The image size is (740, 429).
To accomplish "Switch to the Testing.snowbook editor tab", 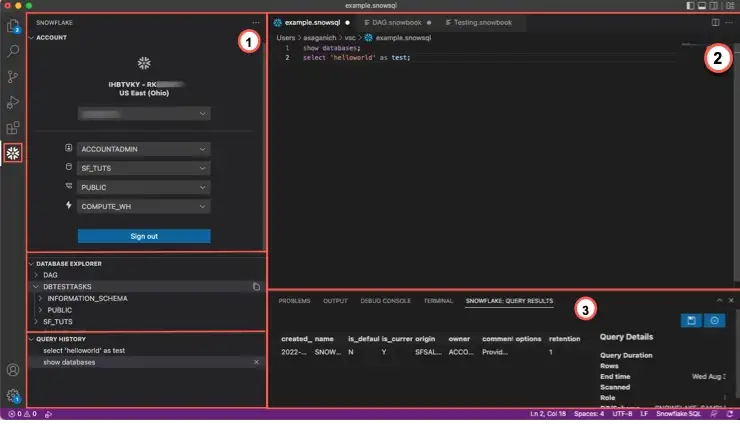I will pos(482,23).
